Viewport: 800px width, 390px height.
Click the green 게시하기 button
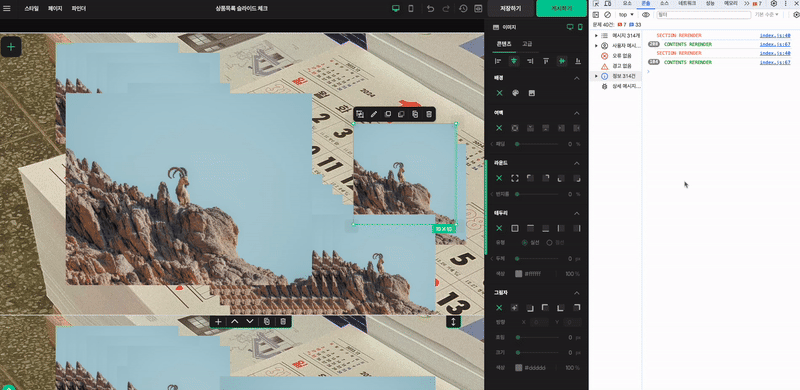point(562,9)
